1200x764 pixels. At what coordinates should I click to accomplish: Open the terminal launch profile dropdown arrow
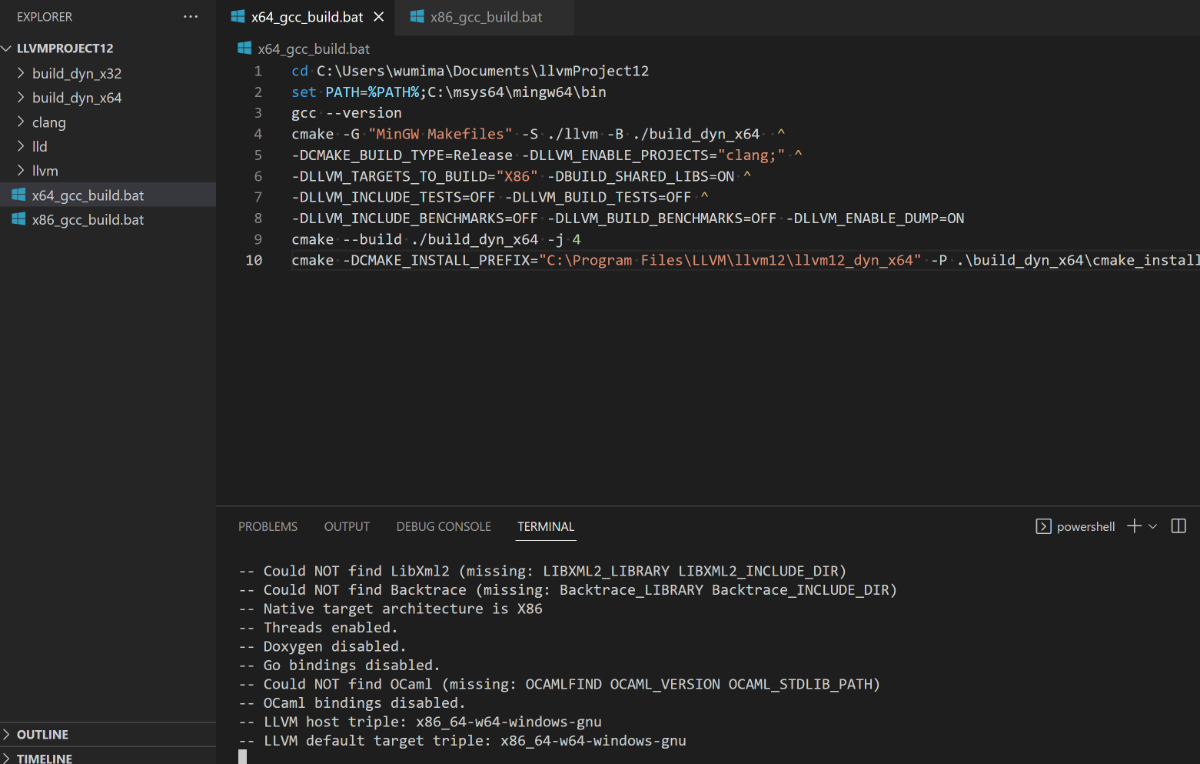[x=1152, y=526]
